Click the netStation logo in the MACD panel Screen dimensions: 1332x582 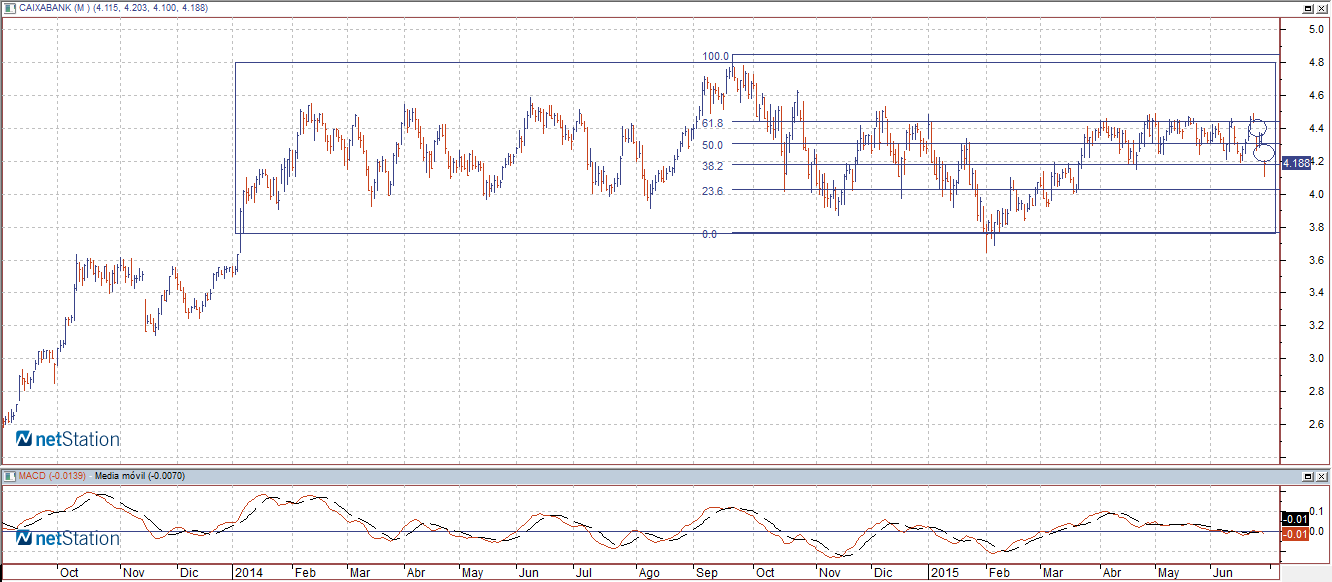click(68, 539)
